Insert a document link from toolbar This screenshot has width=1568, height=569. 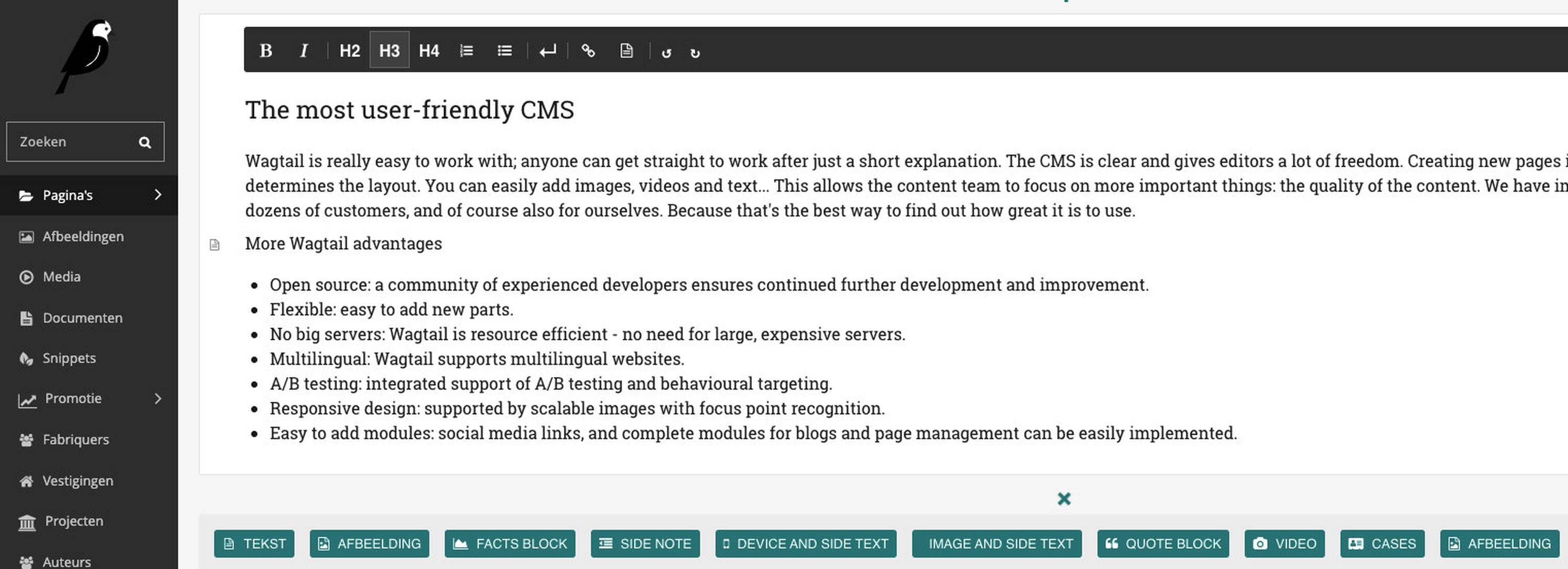[626, 50]
